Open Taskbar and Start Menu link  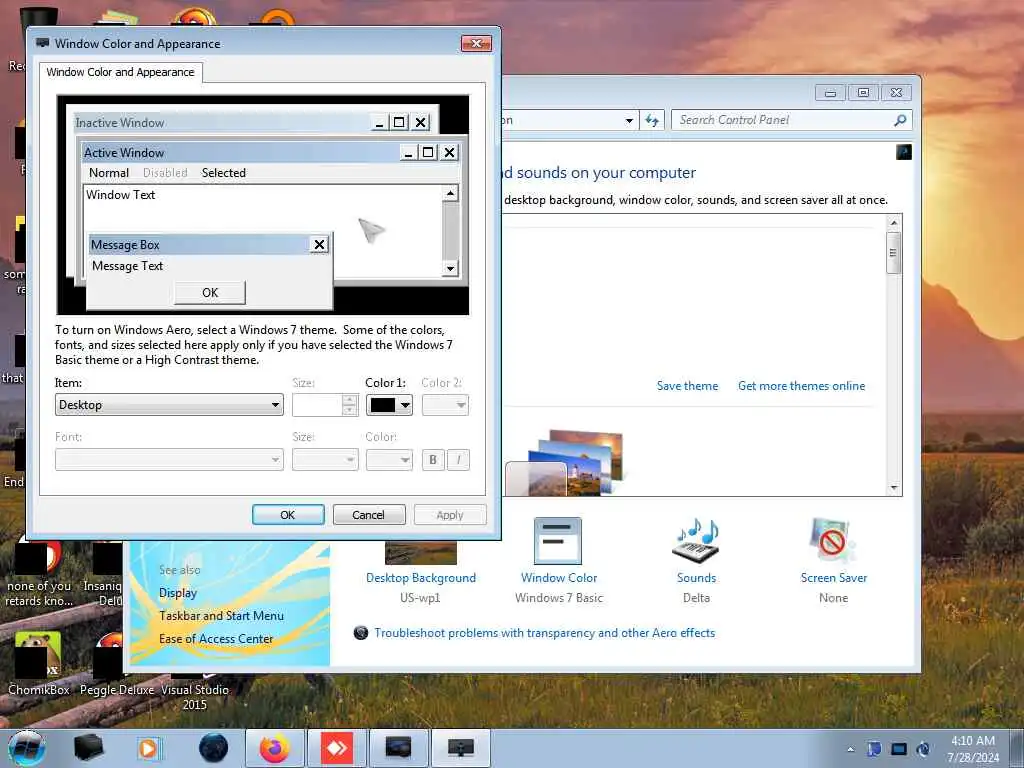pos(221,616)
